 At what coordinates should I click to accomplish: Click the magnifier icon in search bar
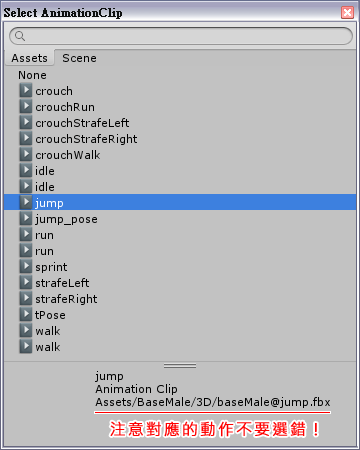tap(20, 36)
